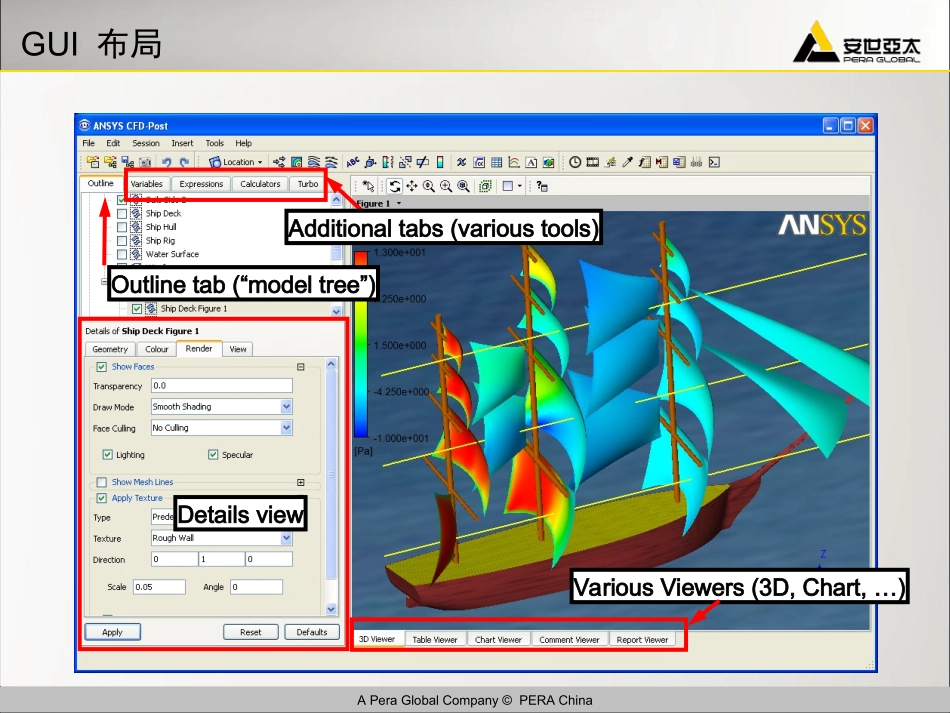Image resolution: width=950 pixels, height=713 pixels.
Task: Switch to the Expressions tab
Action: (201, 184)
